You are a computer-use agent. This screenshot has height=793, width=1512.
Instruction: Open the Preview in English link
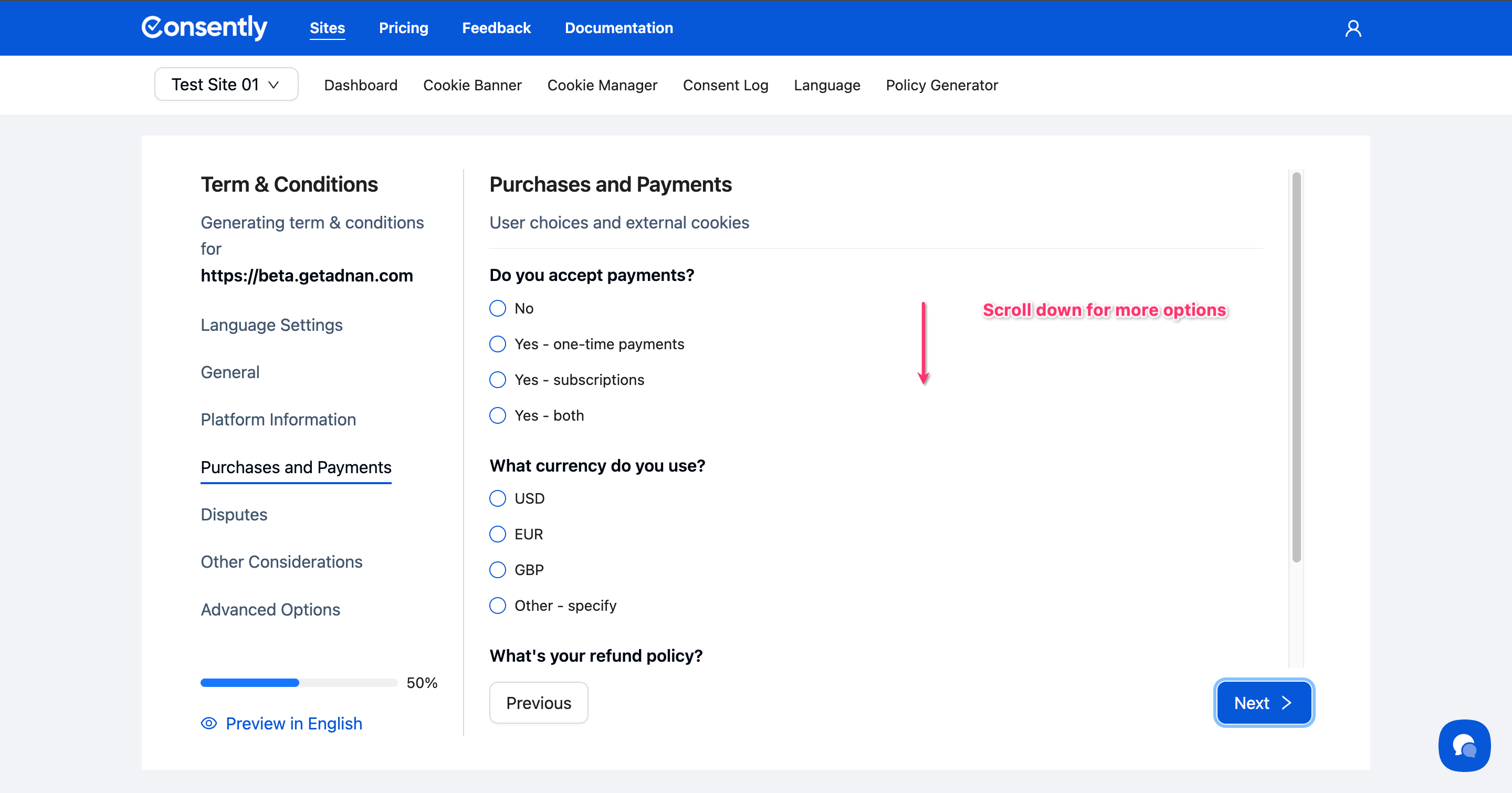coord(293,723)
